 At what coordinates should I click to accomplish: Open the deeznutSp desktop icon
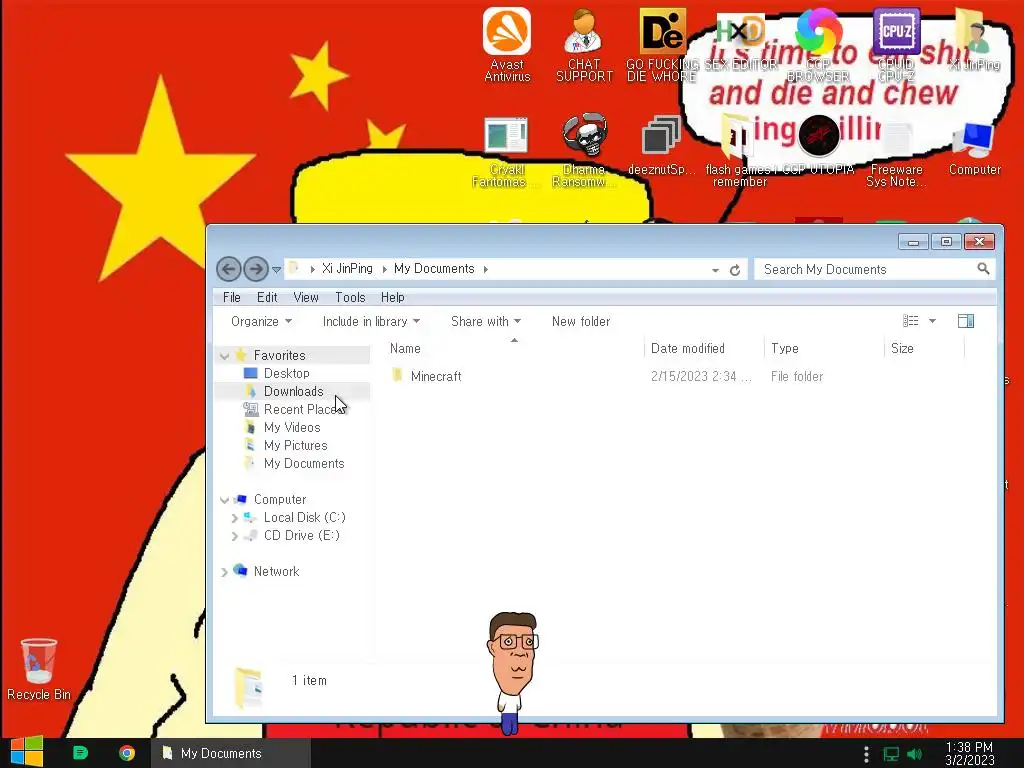coord(661,146)
